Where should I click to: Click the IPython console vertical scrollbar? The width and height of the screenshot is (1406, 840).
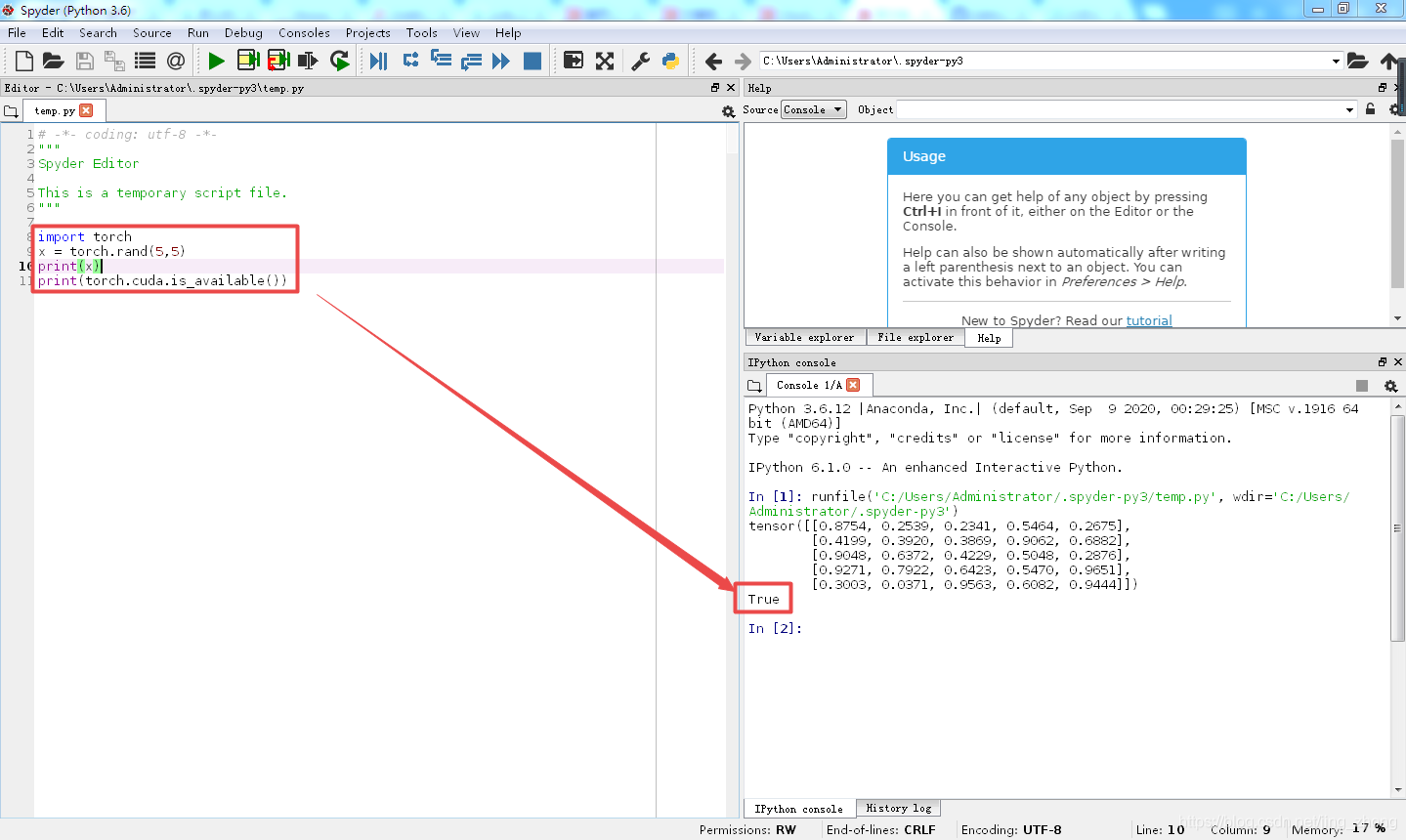point(1397,527)
